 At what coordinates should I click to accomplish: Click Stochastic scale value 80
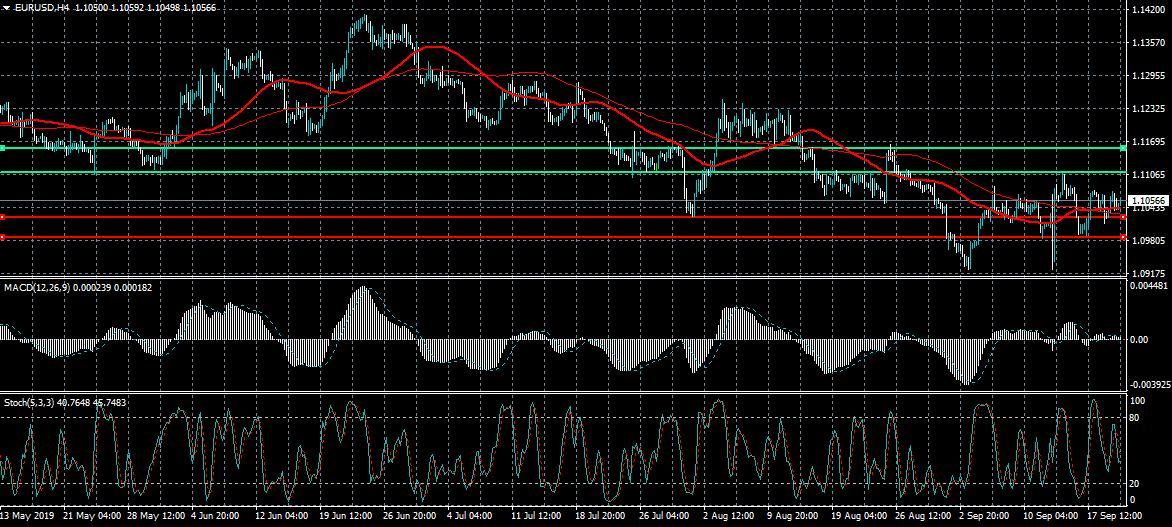pyautogui.click(x=1135, y=416)
